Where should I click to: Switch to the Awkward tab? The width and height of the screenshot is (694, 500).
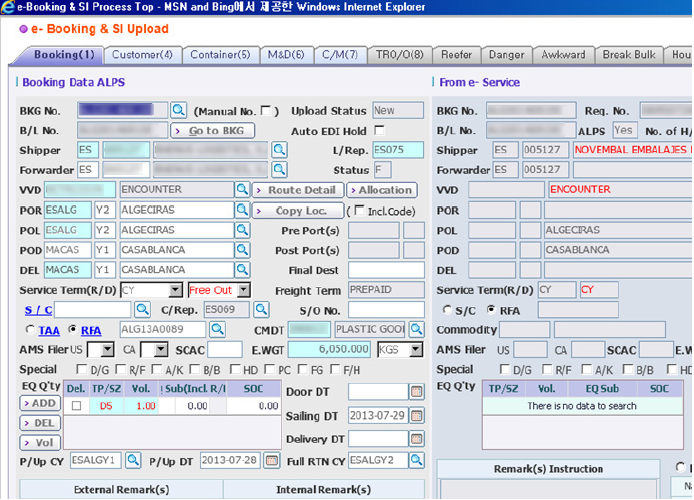[x=563, y=55]
